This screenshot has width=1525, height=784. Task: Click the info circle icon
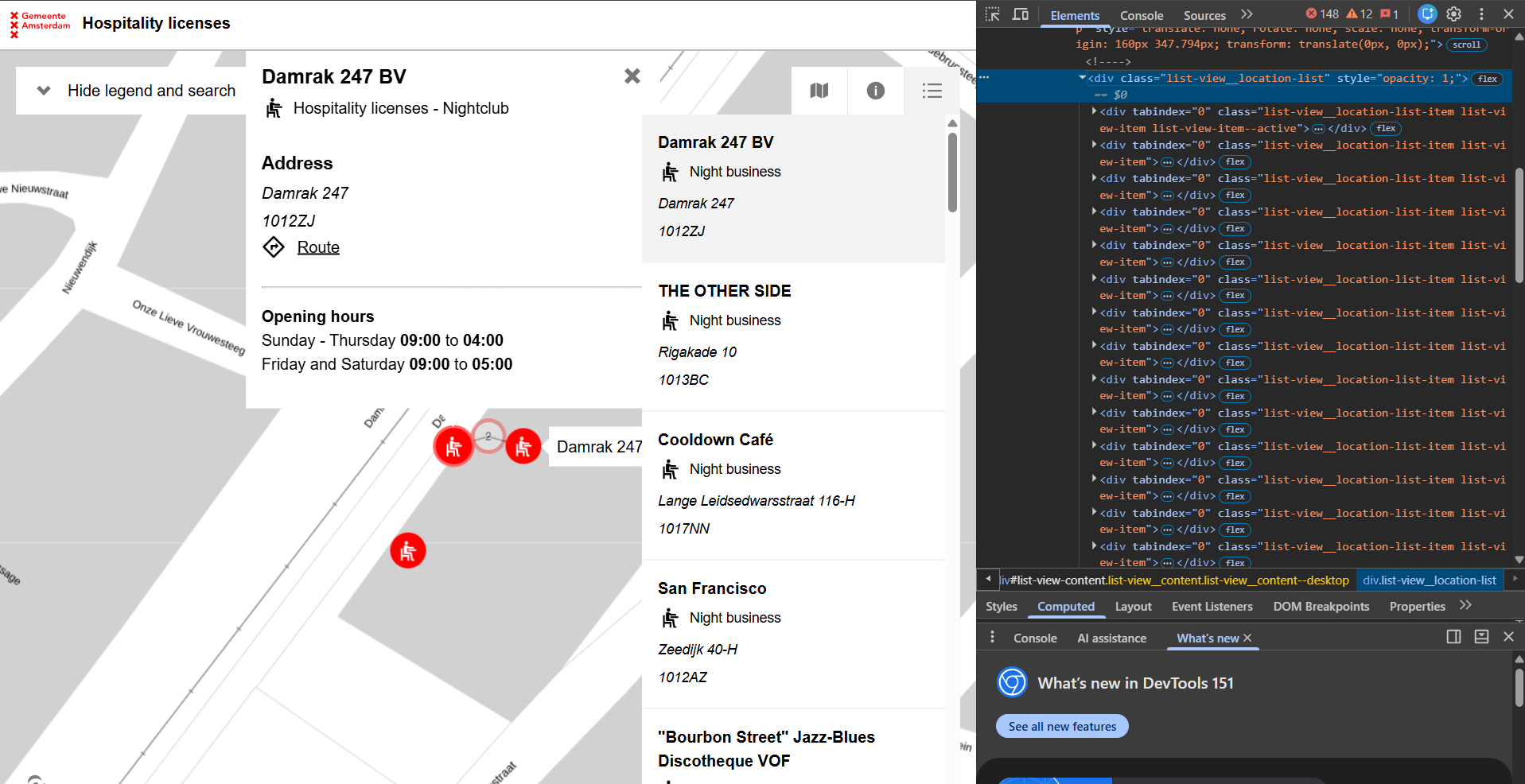876,91
